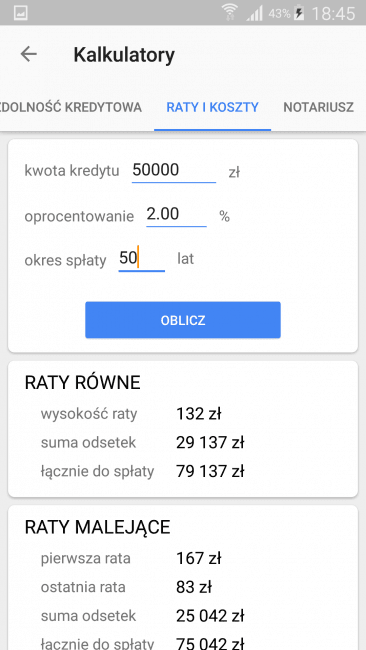Image resolution: width=366 pixels, height=650 pixels.
Task: Tap the signal strength icon
Action: coord(255,13)
